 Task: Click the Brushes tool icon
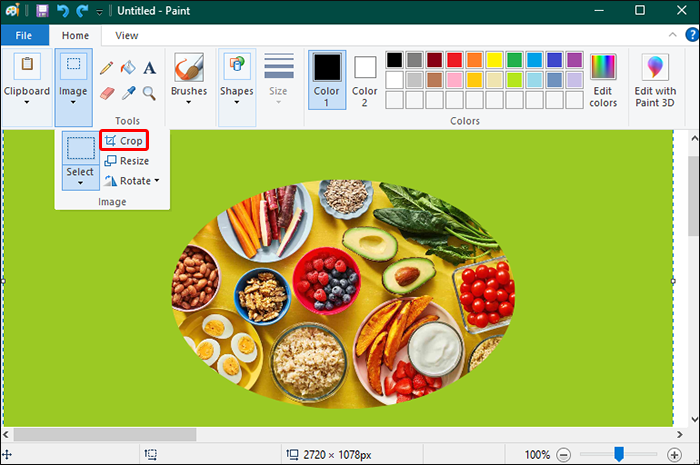189,67
